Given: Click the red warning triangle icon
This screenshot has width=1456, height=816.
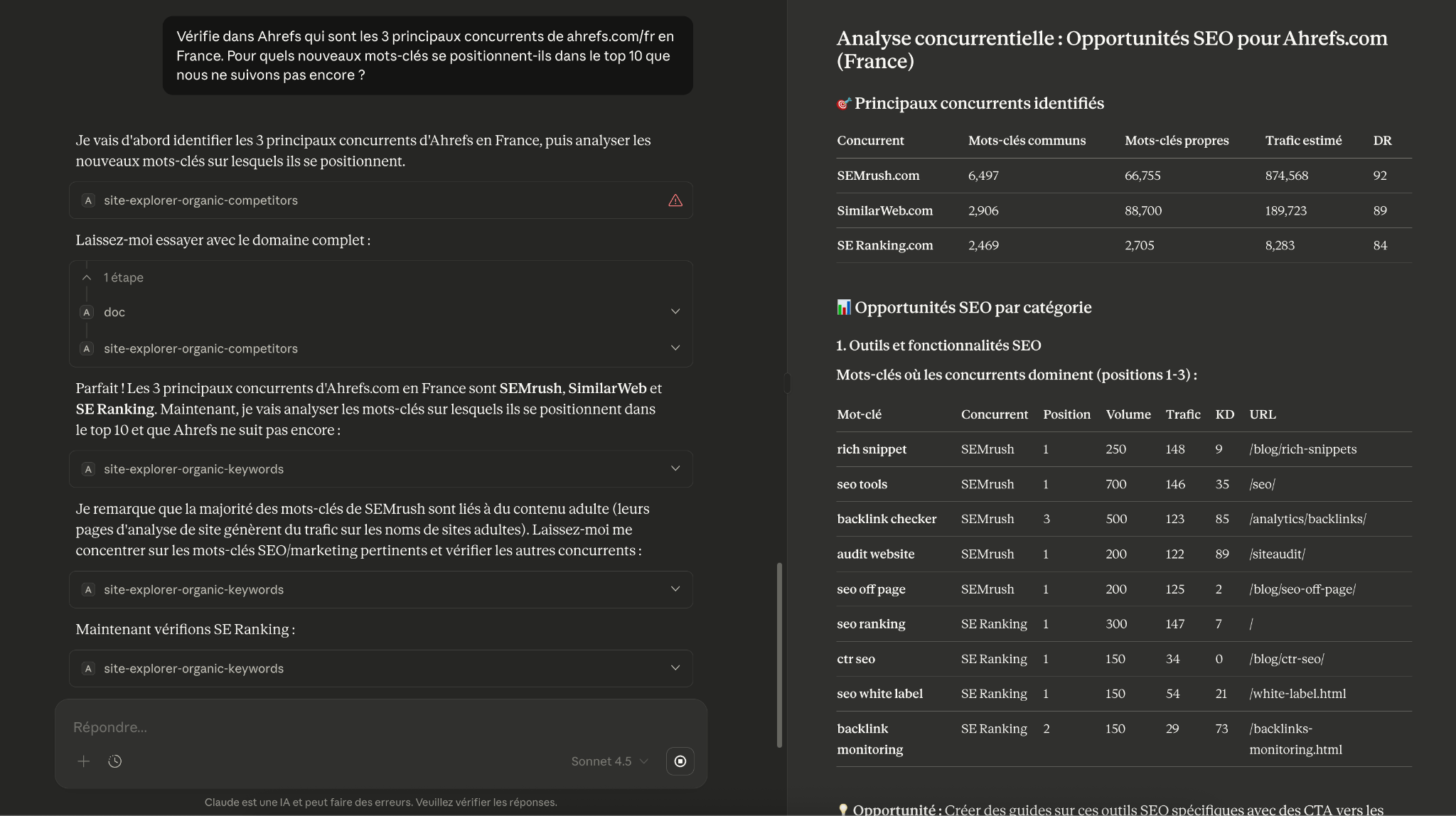Looking at the screenshot, I should click(x=675, y=200).
